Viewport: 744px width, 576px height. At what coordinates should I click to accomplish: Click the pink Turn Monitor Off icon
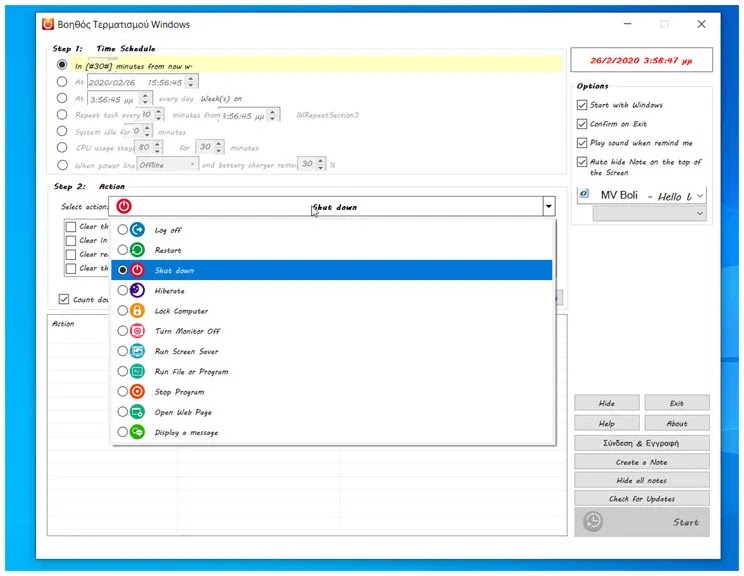[137, 331]
